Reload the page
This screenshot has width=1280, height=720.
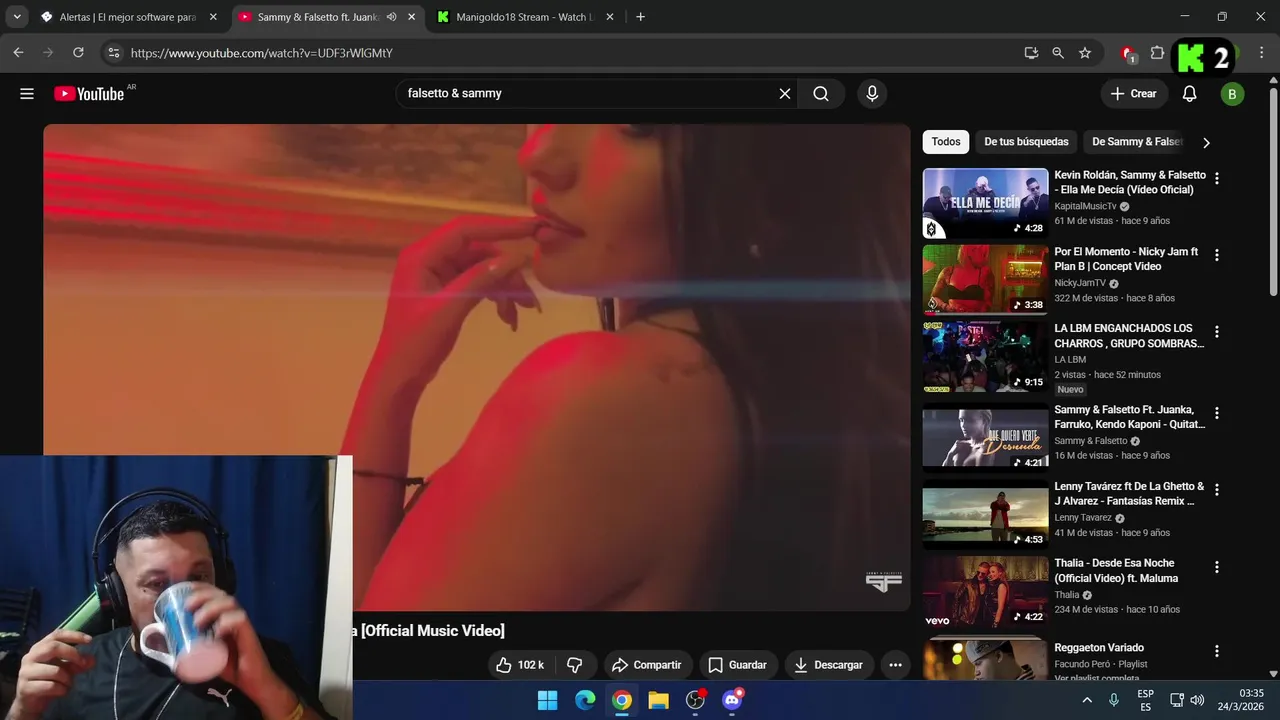tap(78, 53)
